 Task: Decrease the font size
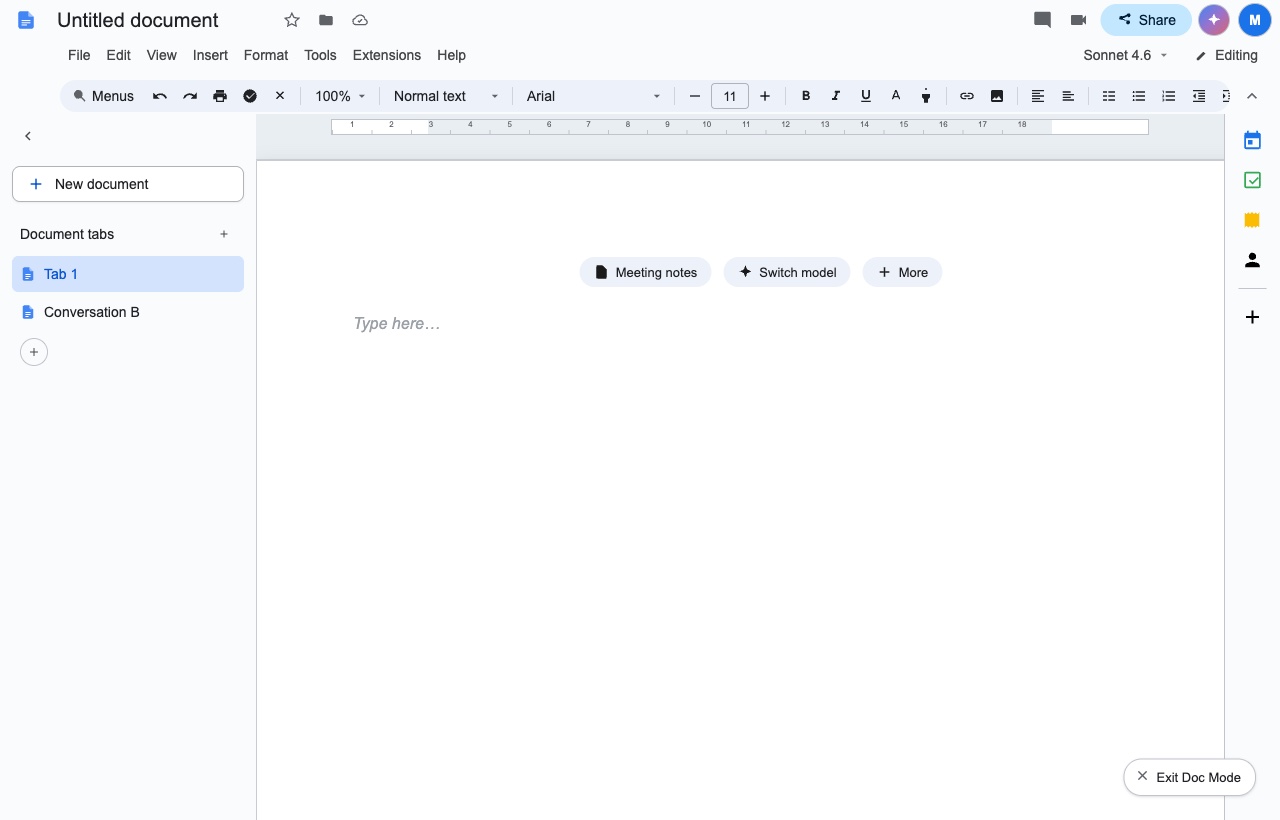(x=695, y=96)
